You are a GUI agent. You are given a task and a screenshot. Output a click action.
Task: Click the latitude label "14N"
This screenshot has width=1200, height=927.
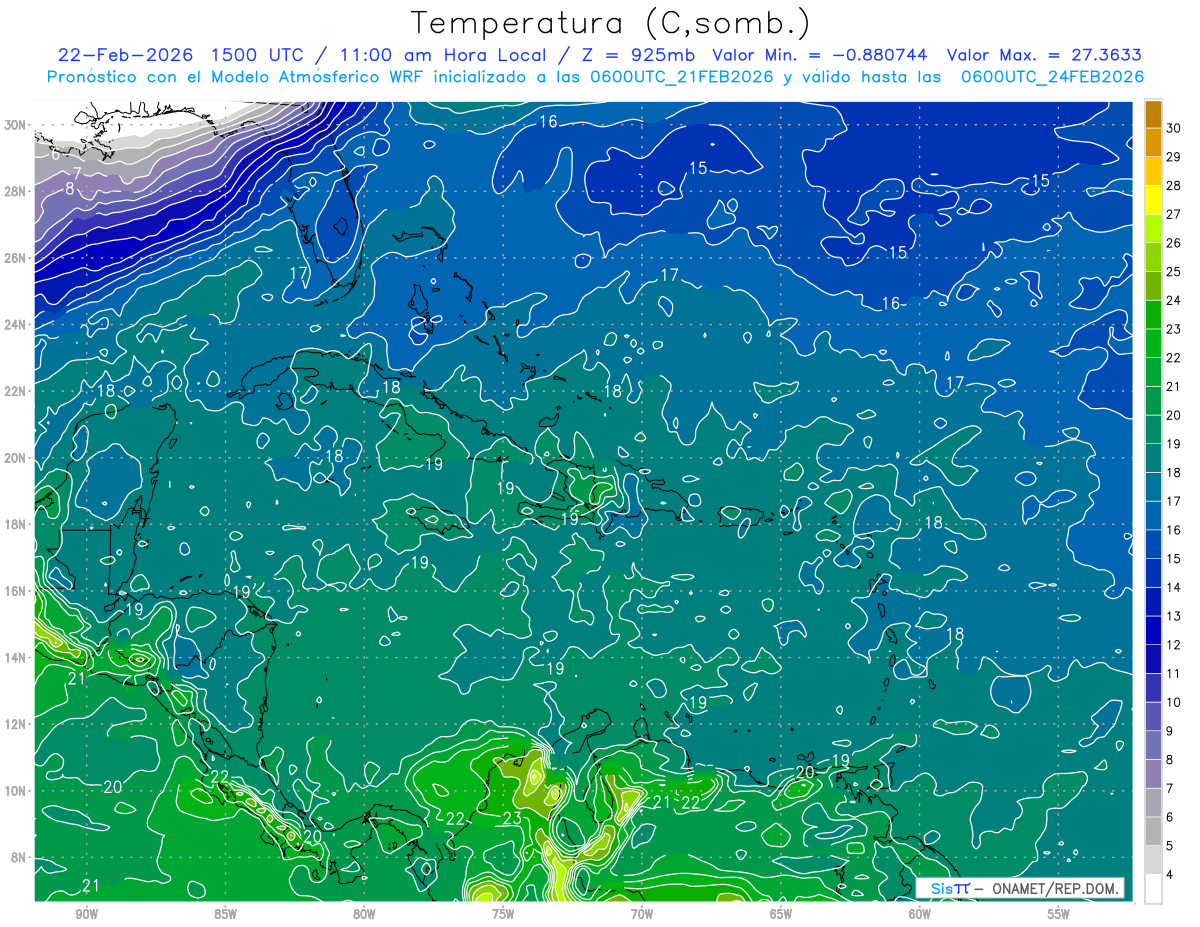(x=16, y=657)
